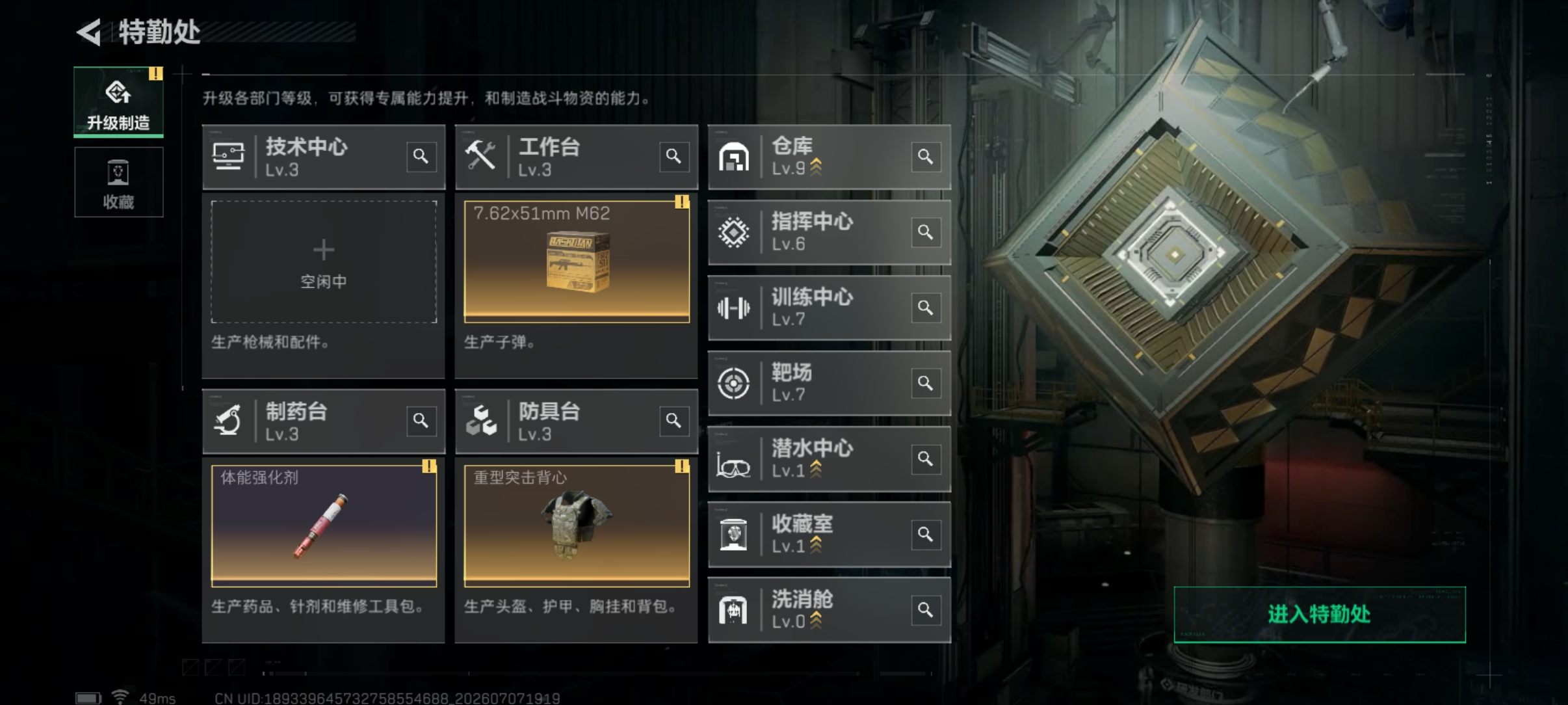Inspect 靶场 with its magnifier icon
Viewport: 1568px width, 705px height.
pyautogui.click(x=926, y=383)
